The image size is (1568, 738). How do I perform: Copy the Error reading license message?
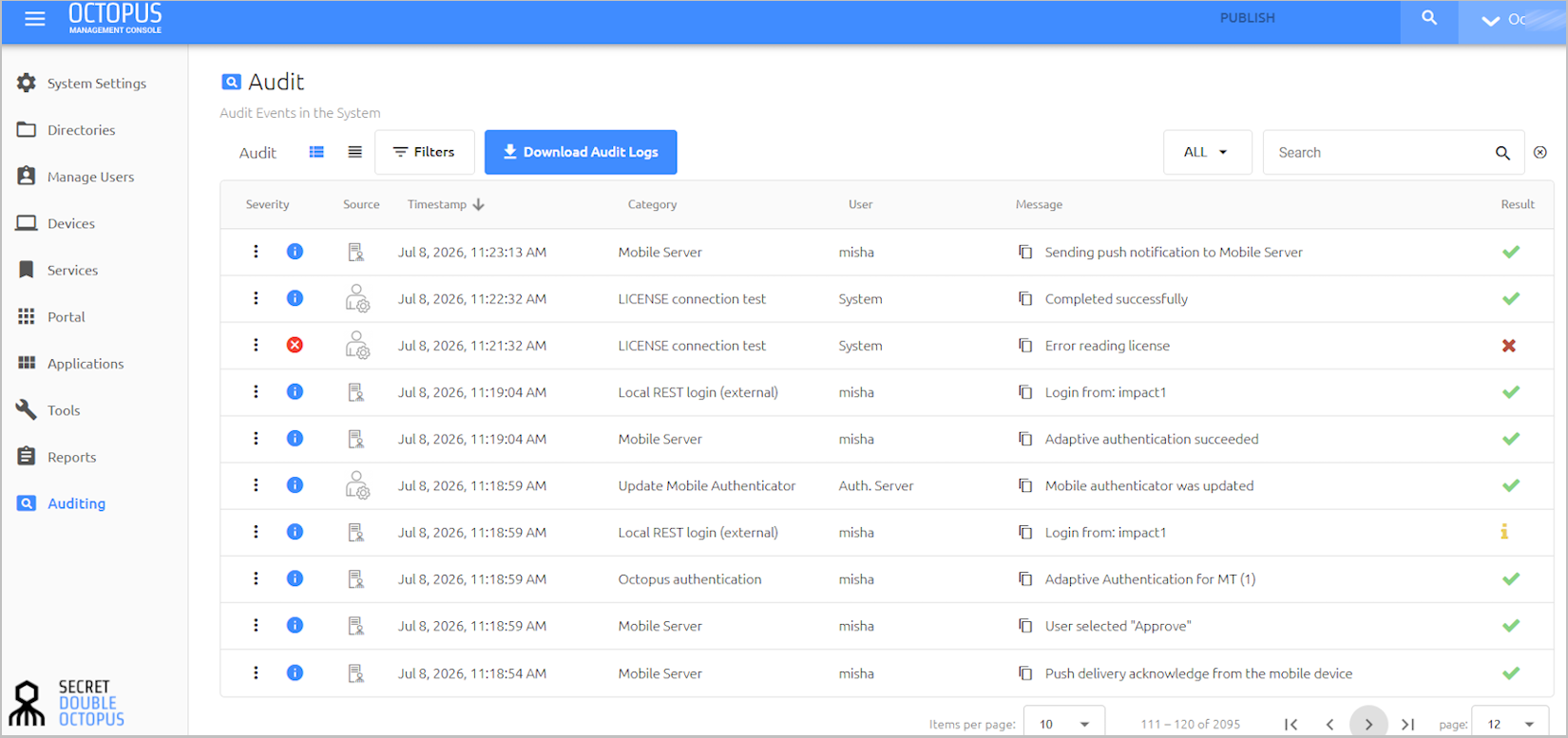click(1025, 345)
